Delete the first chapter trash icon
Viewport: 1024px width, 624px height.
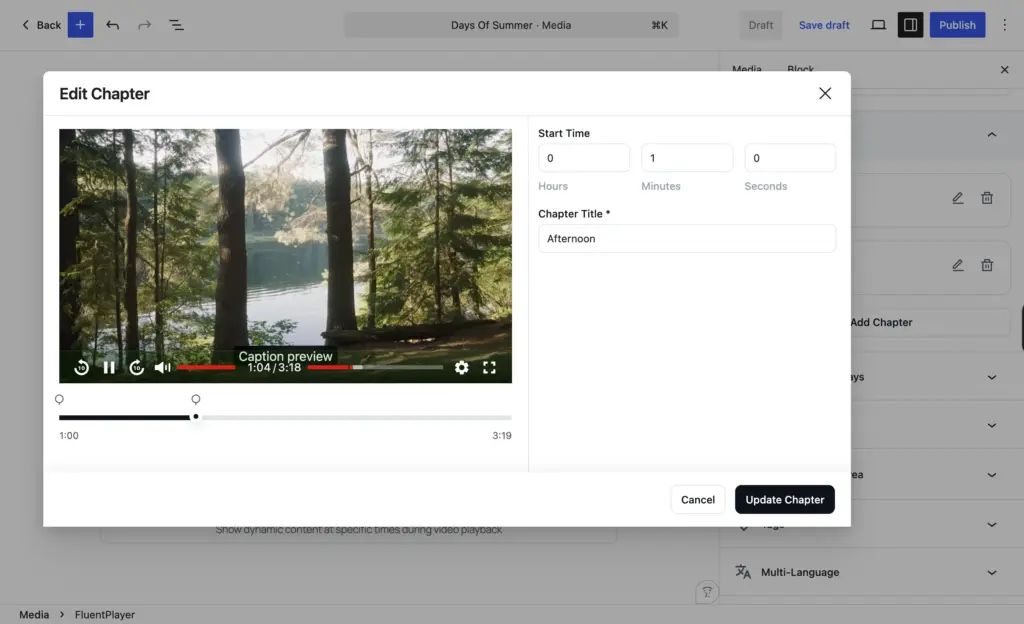click(x=987, y=198)
